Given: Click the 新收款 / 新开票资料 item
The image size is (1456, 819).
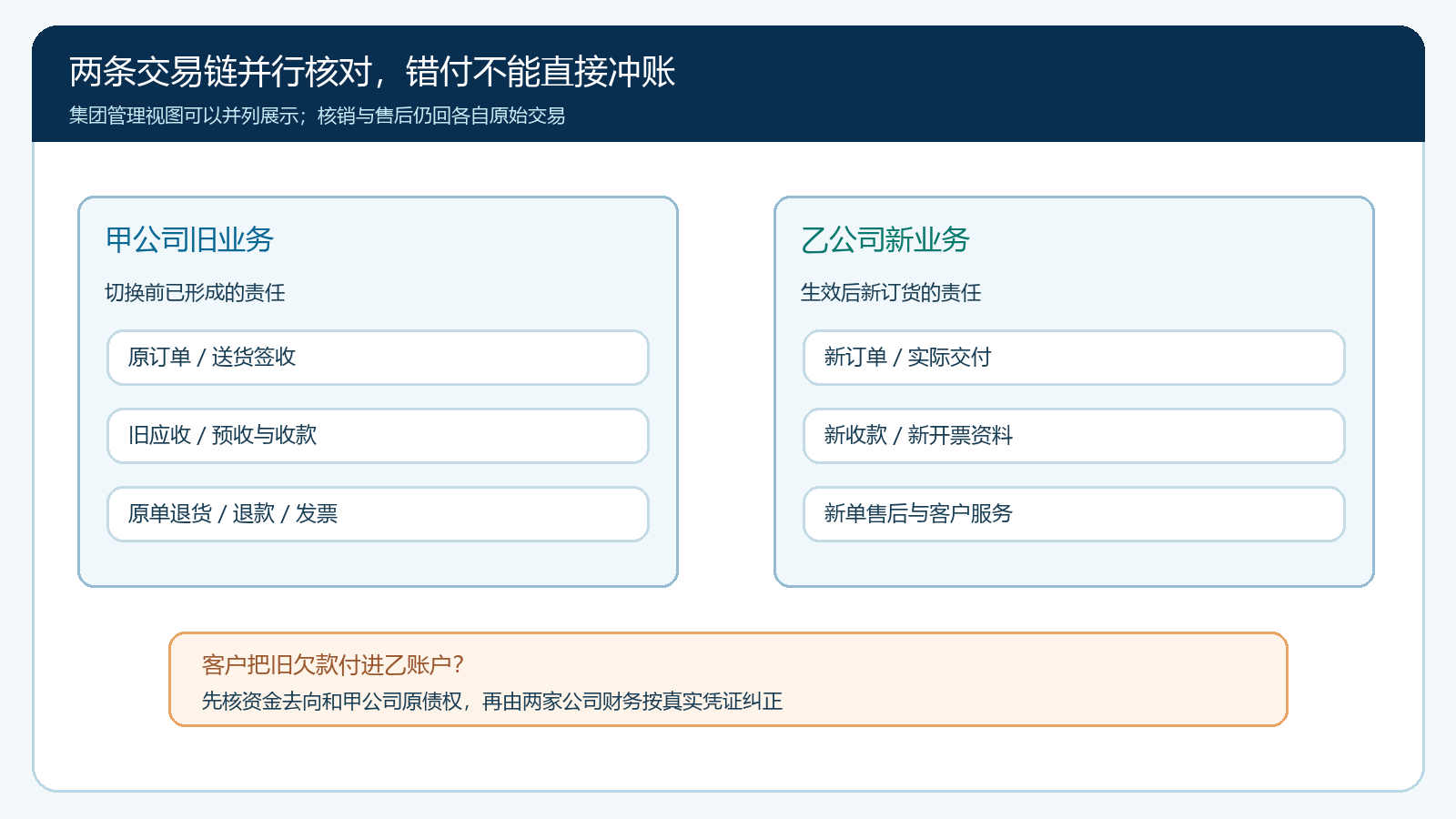Looking at the screenshot, I should [1074, 436].
